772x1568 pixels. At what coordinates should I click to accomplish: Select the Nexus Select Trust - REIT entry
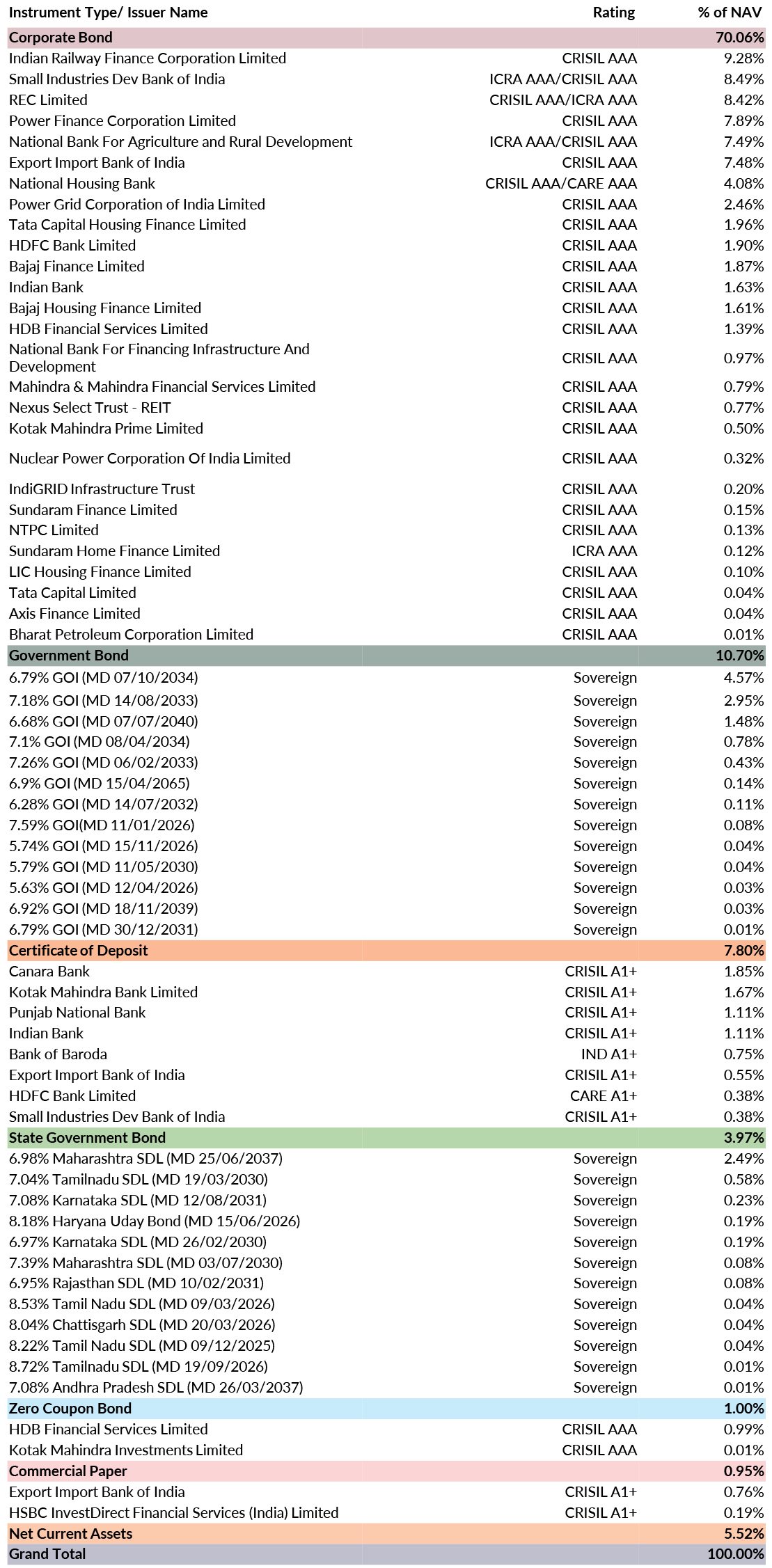[90, 408]
